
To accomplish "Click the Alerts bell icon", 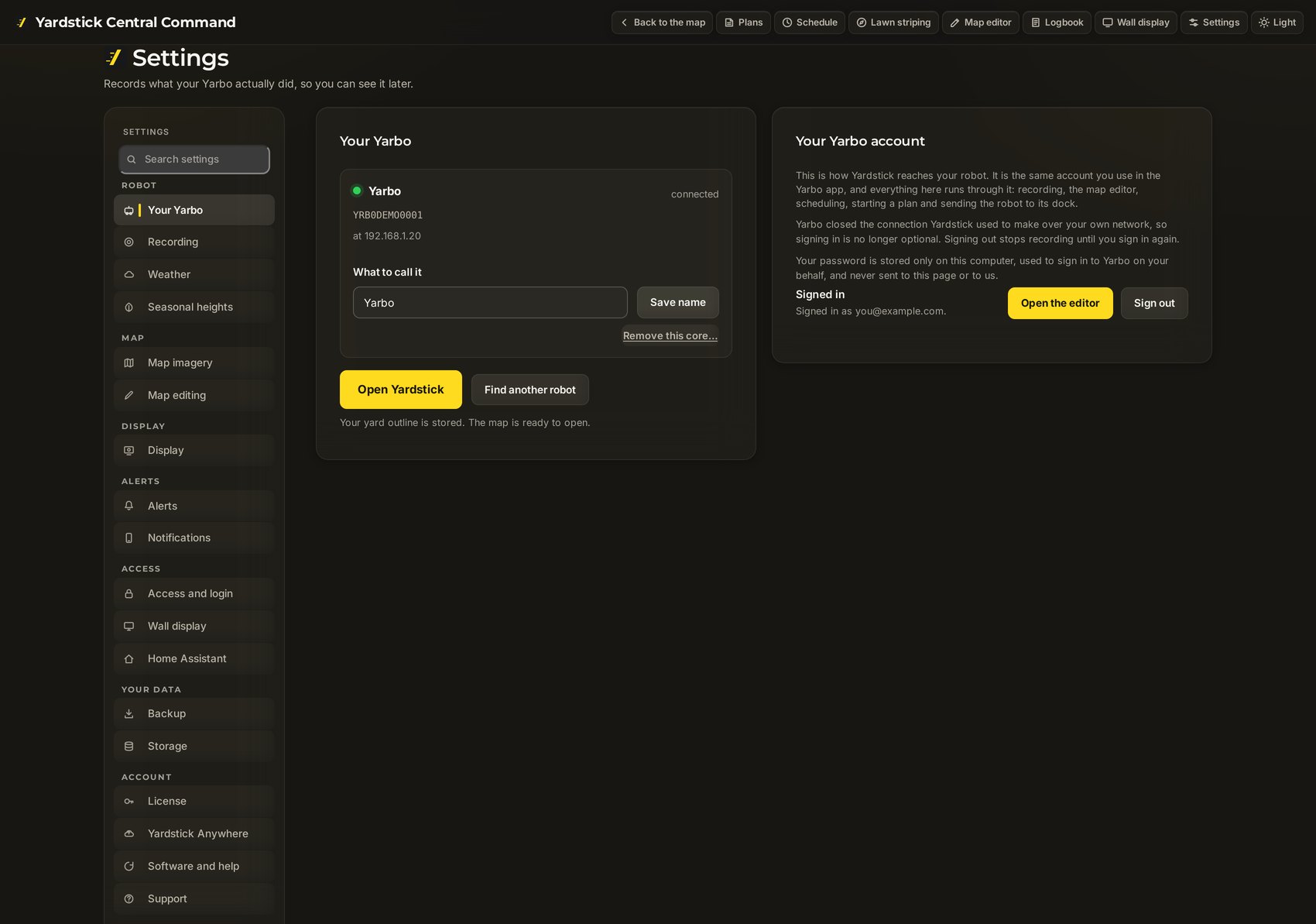I will (x=129, y=507).
